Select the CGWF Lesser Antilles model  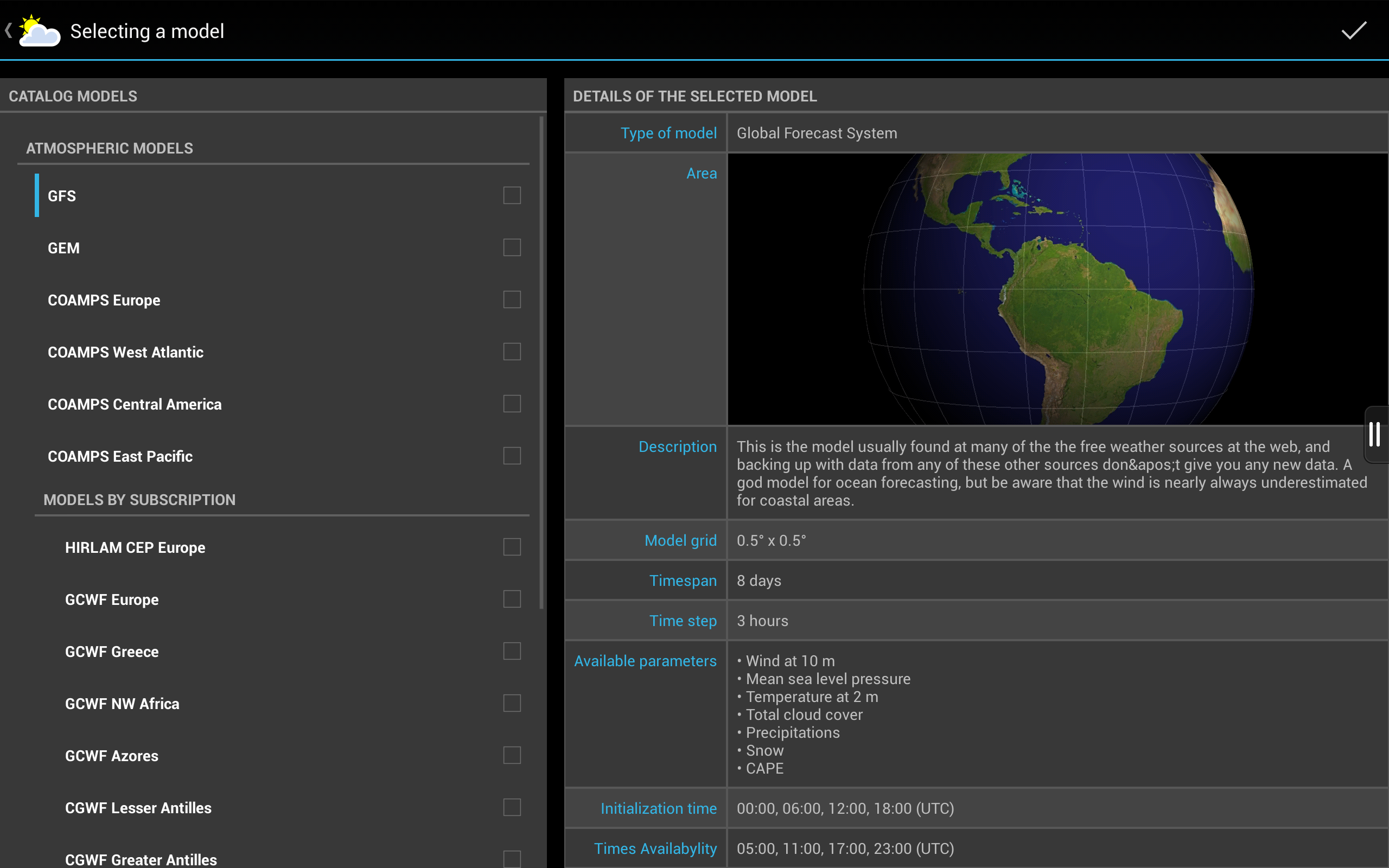(138, 807)
